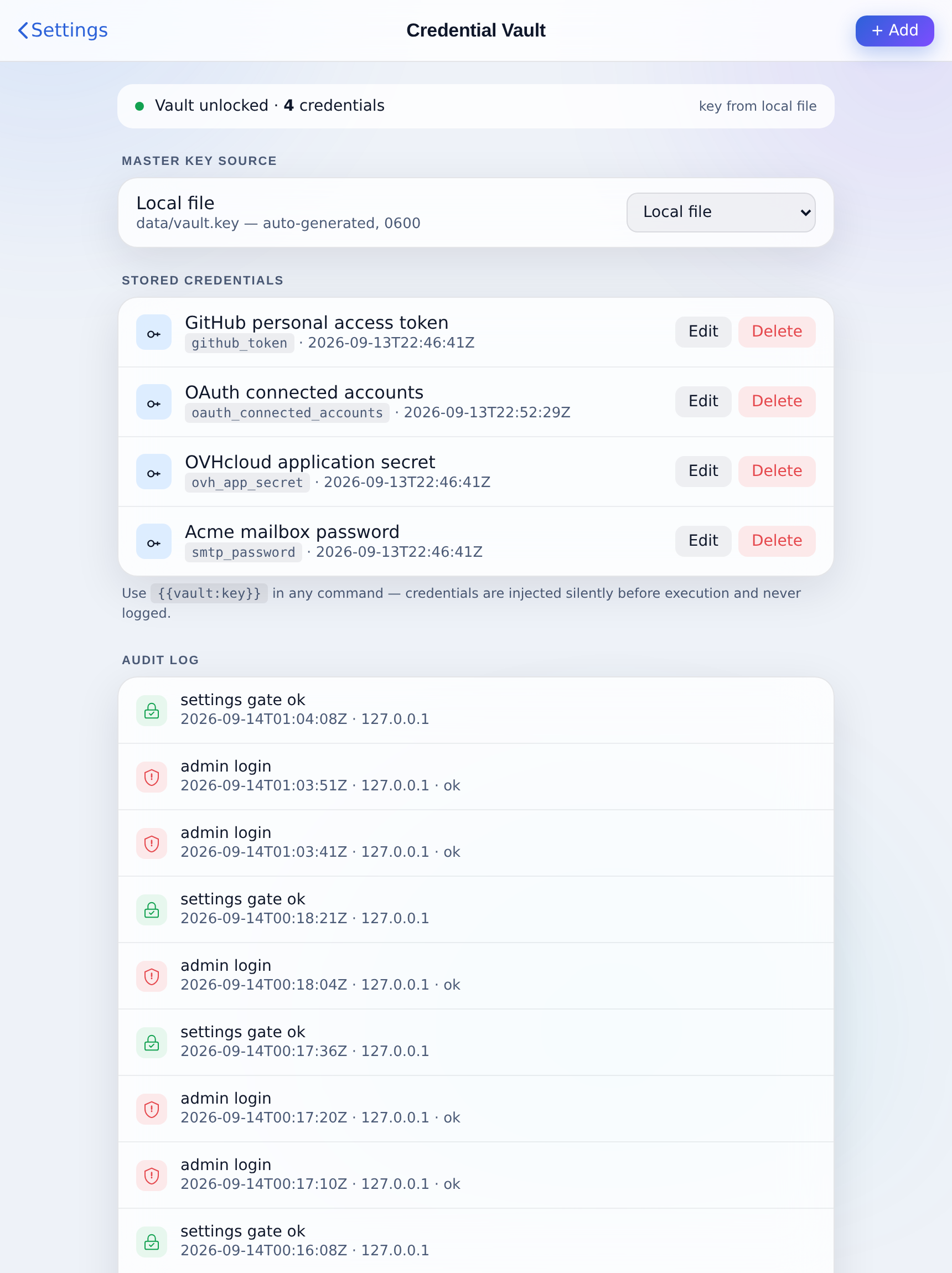952x1273 pixels.
Task: Click key icon for OAuth accounts
Action: (154, 402)
